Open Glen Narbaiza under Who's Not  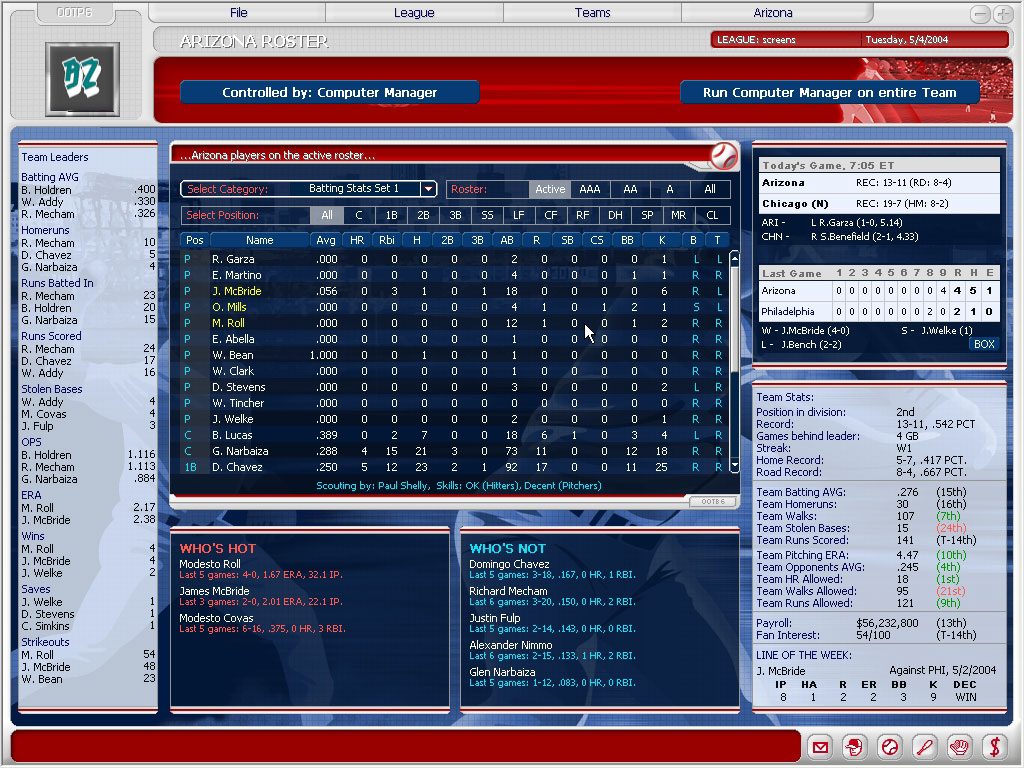[502, 672]
